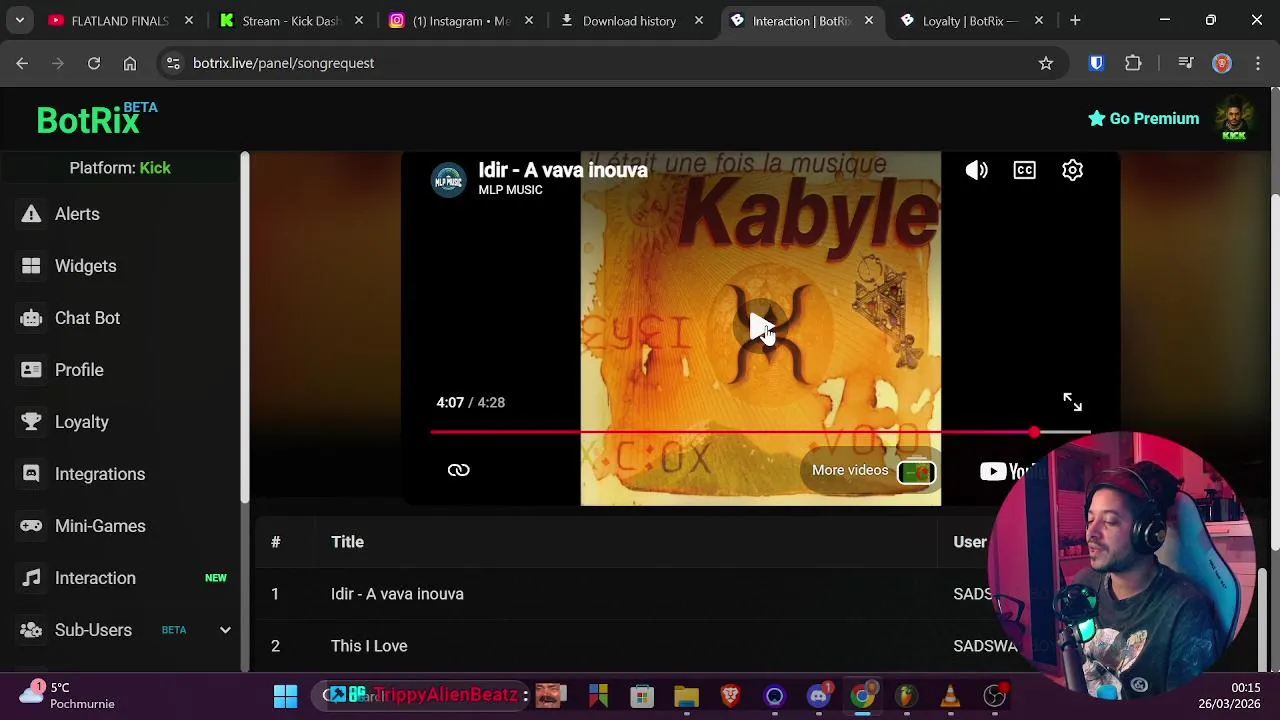Click the # column header
Screen dimensions: 1280x720
coord(275,542)
